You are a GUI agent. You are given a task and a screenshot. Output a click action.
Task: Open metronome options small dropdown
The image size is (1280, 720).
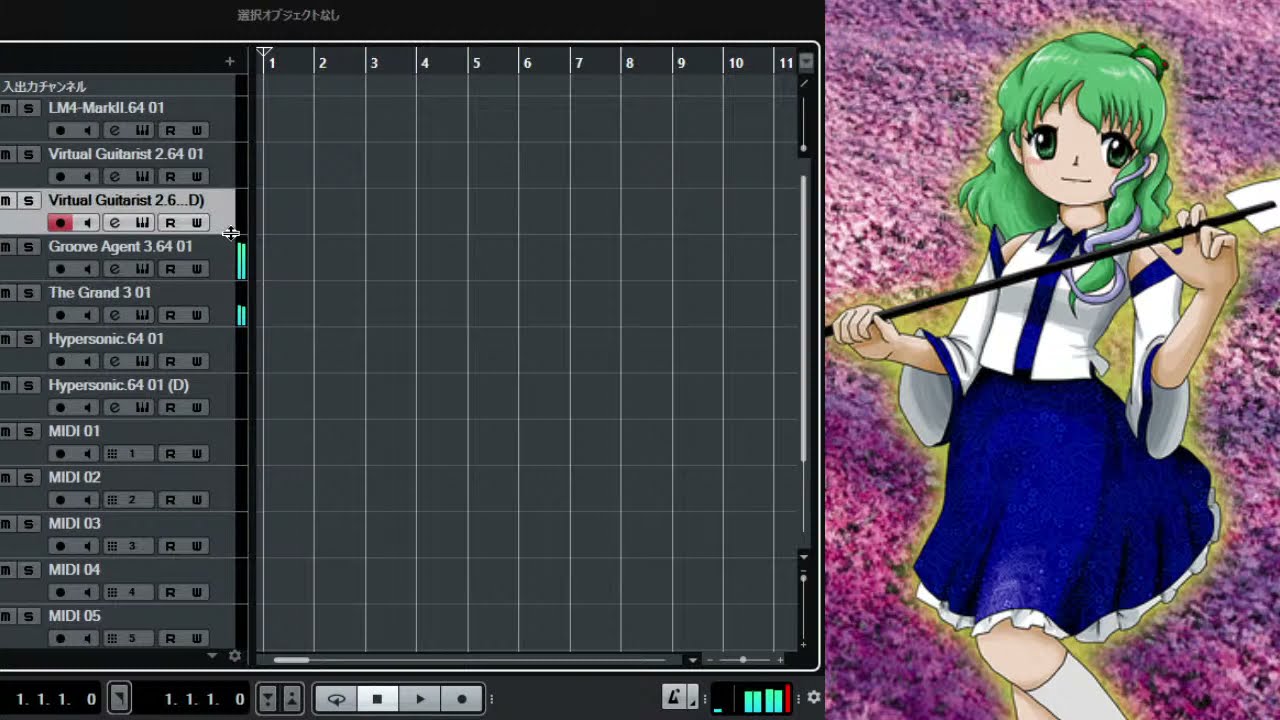pyautogui.click(x=692, y=699)
